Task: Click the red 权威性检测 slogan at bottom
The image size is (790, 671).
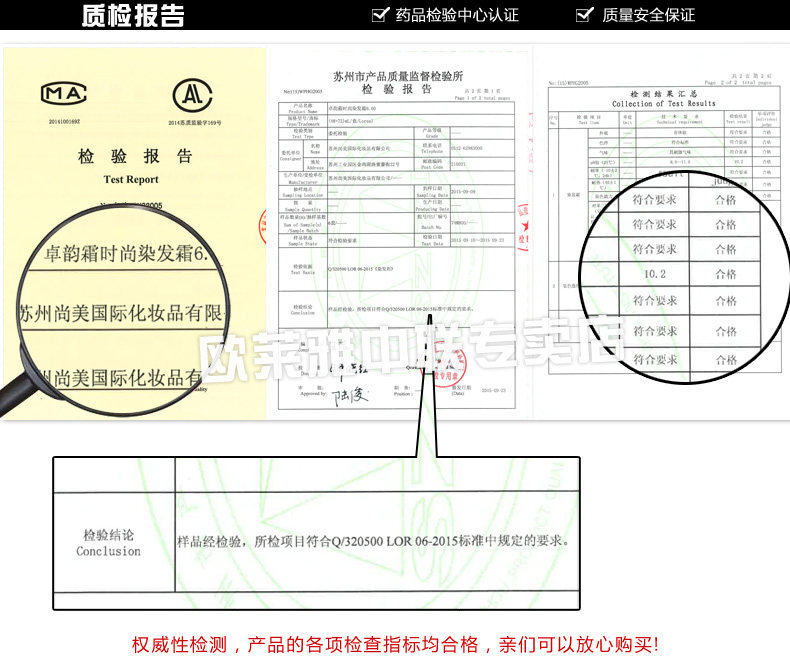Action: (x=396, y=645)
